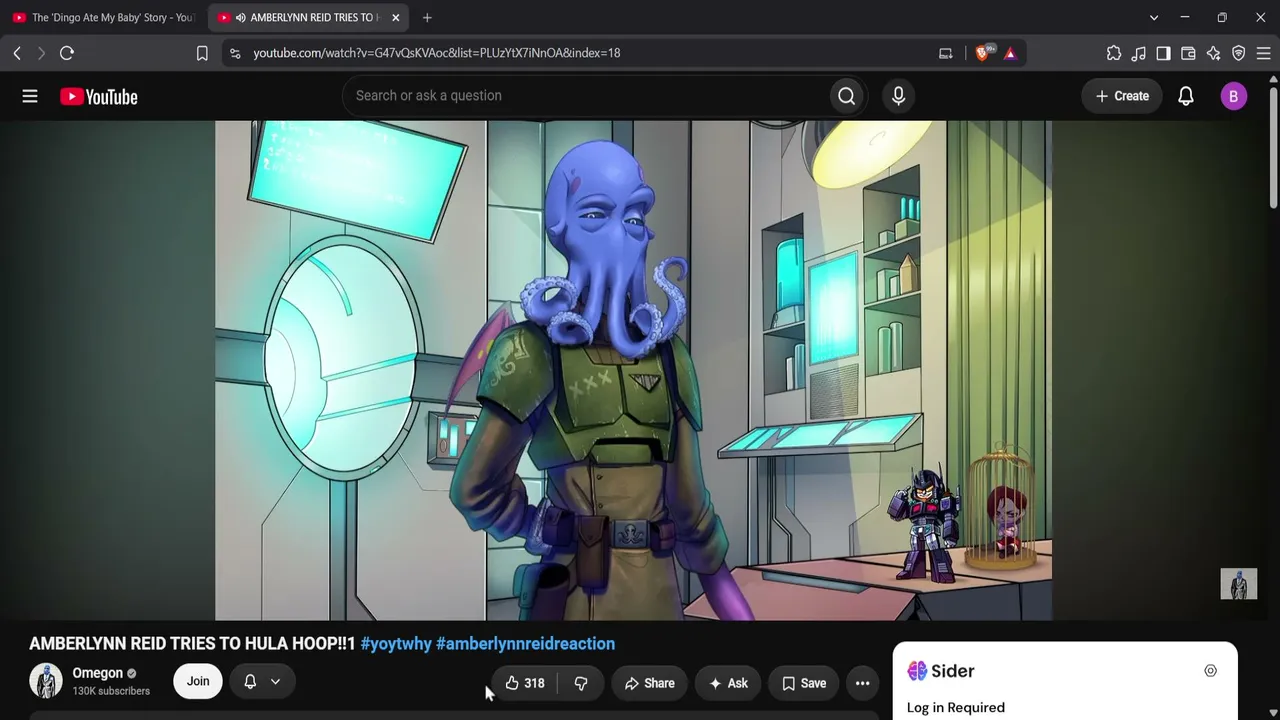Join the Omegon channel
1280x720 pixels.
pyautogui.click(x=198, y=682)
